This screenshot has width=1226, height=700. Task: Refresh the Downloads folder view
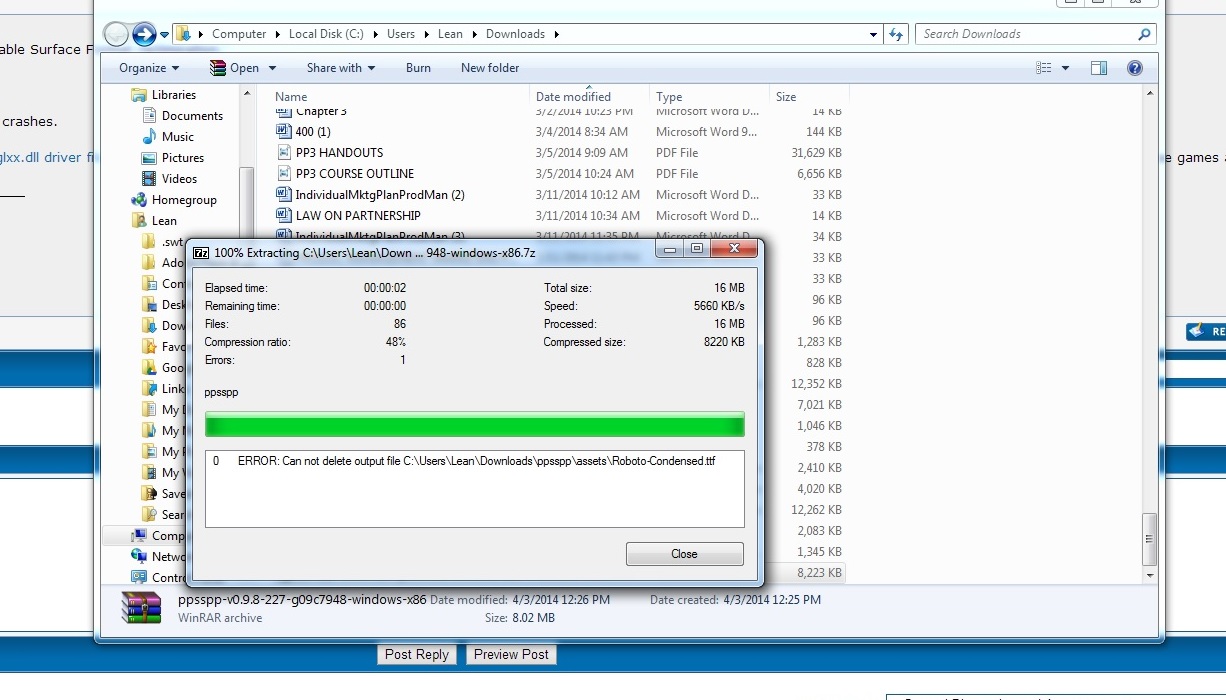click(x=896, y=34)
